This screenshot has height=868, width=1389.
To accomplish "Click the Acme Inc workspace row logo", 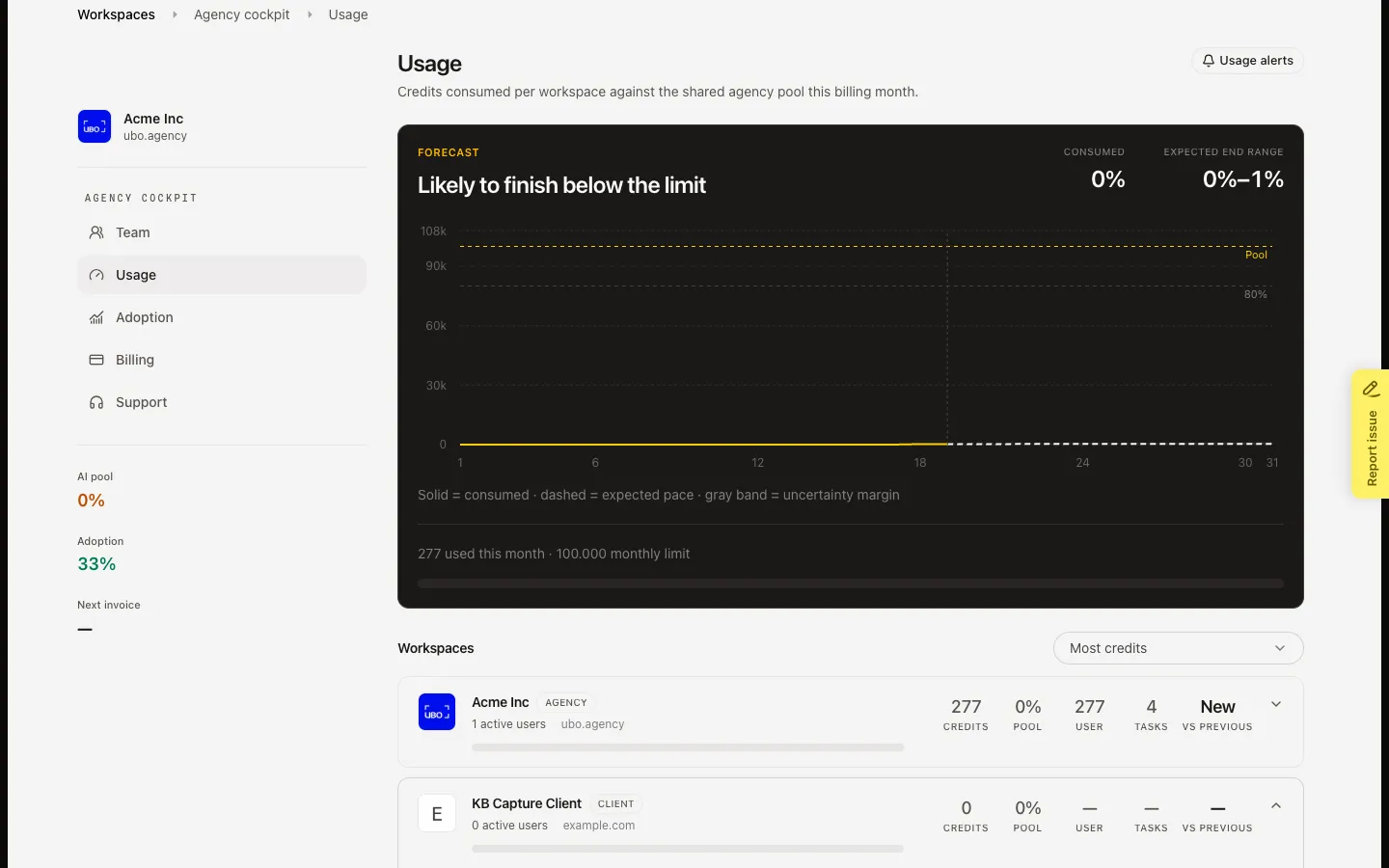I will (437, 712).
